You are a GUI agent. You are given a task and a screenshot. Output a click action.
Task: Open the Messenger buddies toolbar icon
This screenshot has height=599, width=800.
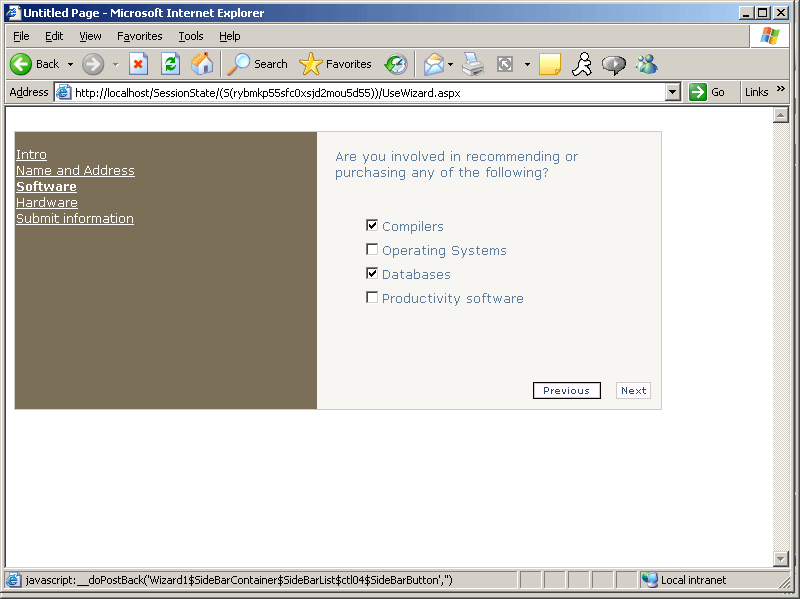[646, 64]
